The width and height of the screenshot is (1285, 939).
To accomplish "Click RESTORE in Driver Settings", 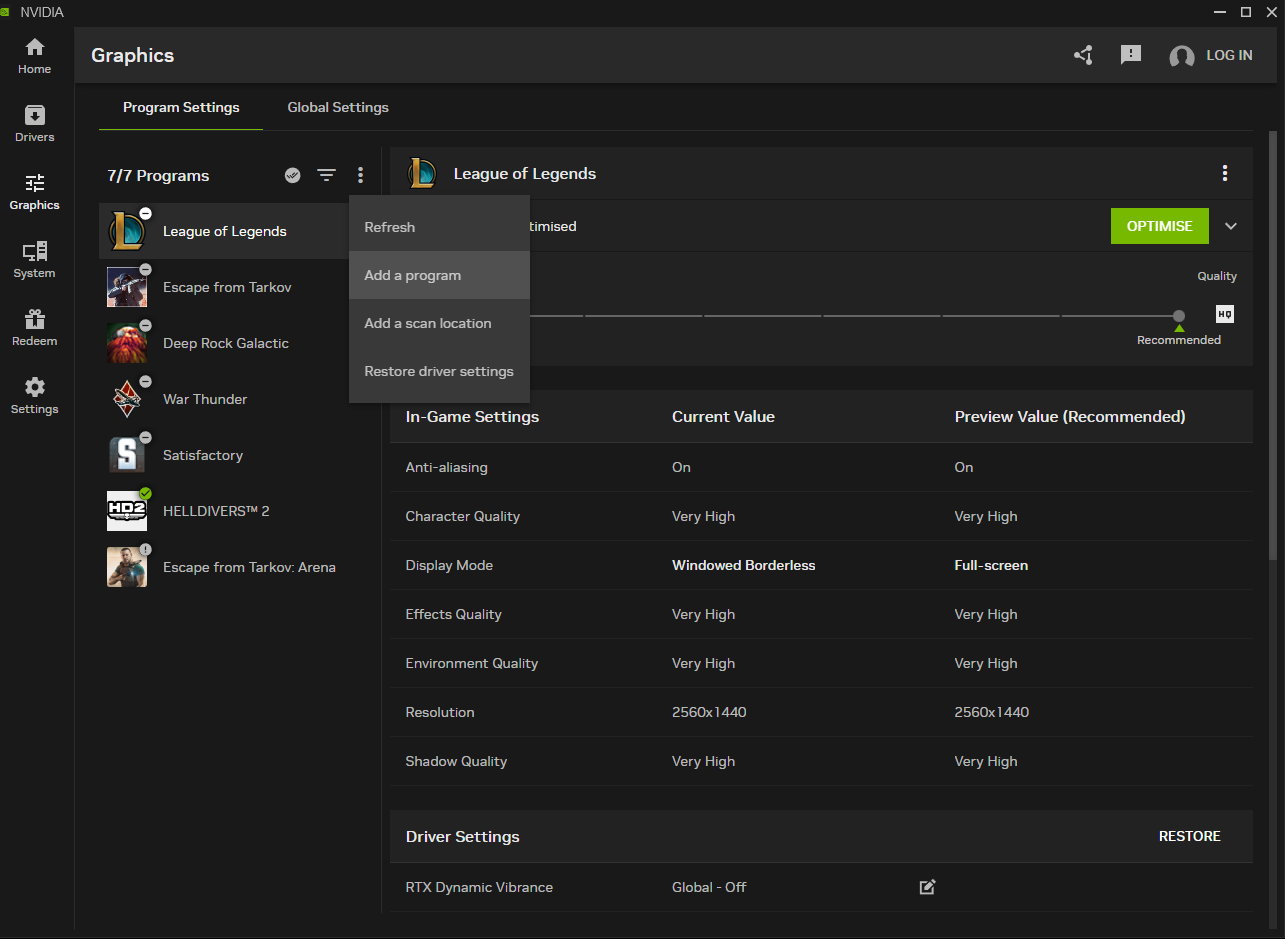I will pyautogui.click(x=1189, y=836).
